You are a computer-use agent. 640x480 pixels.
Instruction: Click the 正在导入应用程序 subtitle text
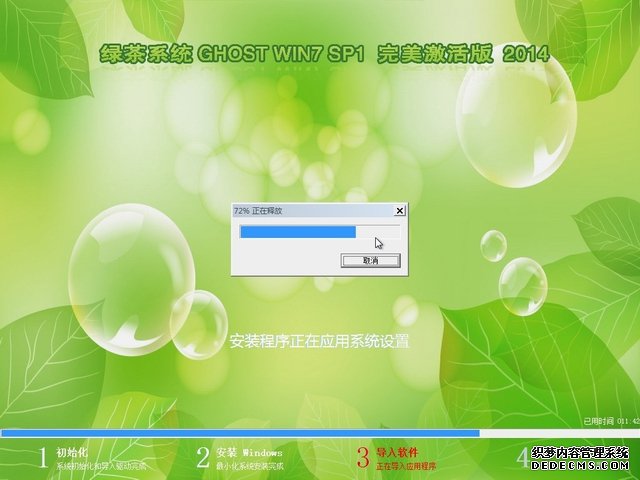pos(406,466)
